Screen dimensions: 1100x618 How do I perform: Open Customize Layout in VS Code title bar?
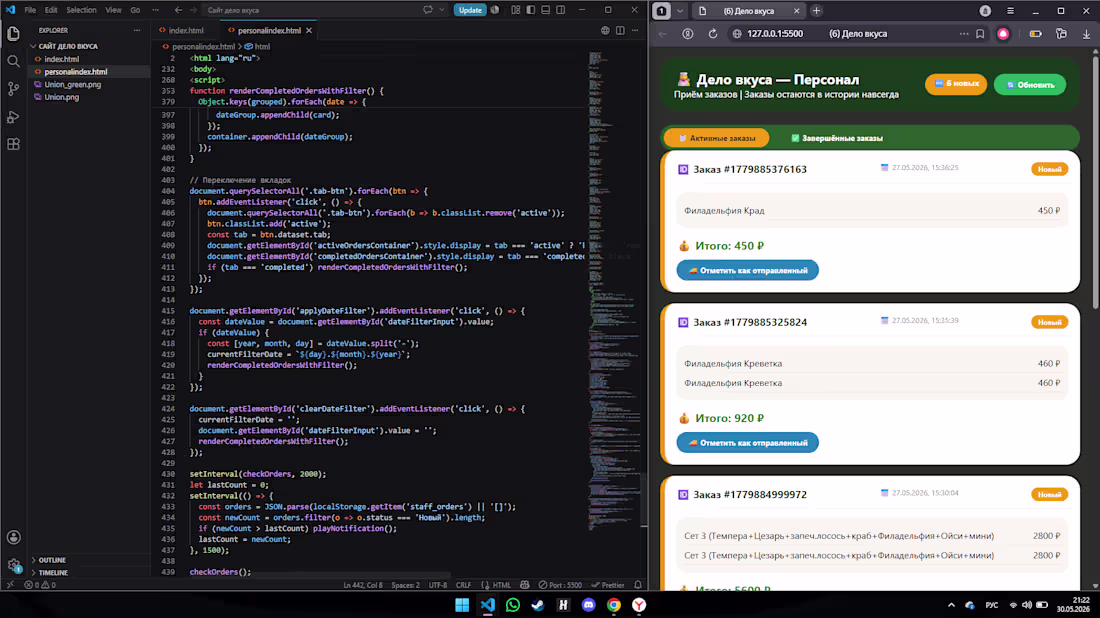pos(516,10)
